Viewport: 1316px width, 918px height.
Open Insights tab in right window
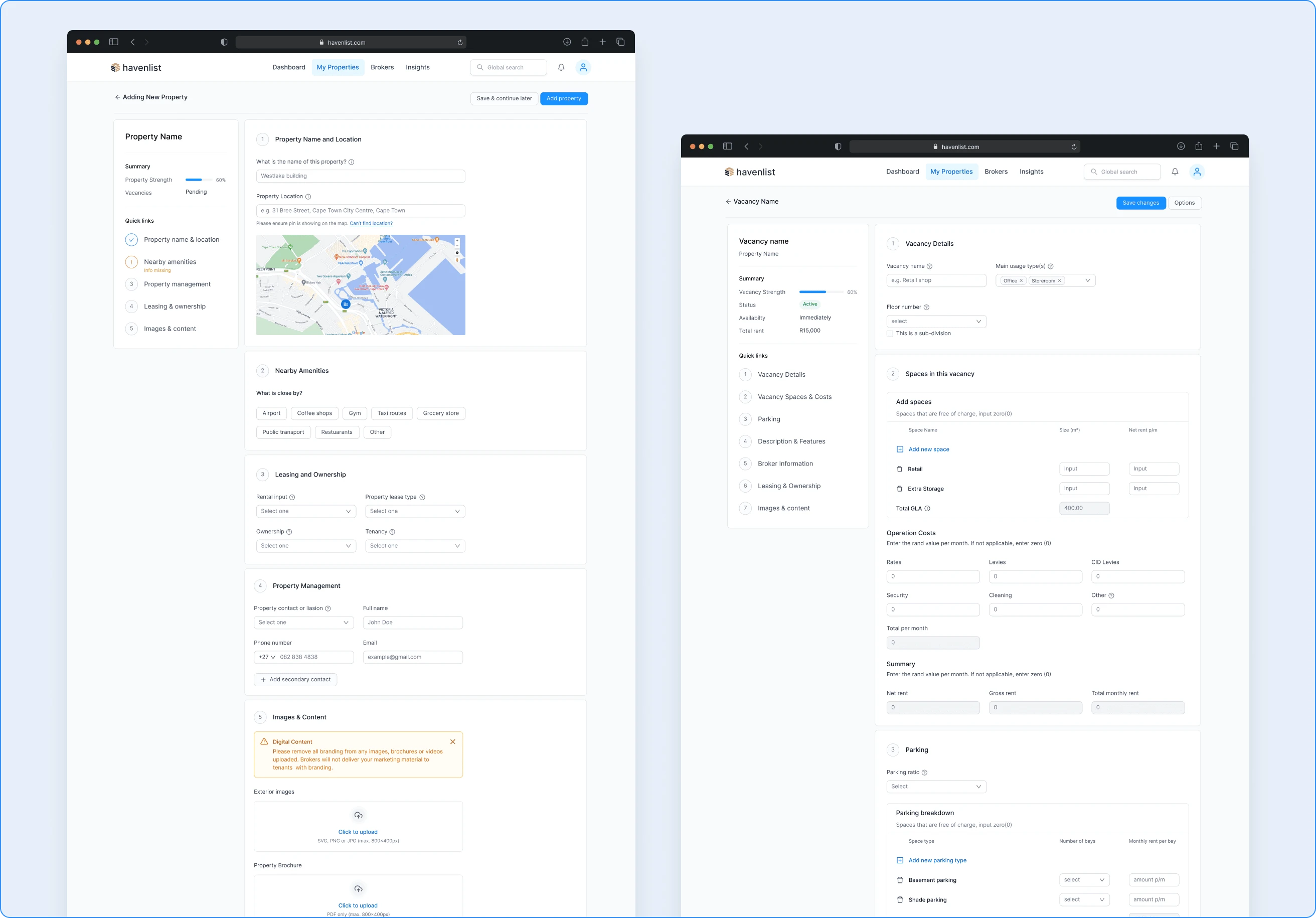[x=1031, y=172]
